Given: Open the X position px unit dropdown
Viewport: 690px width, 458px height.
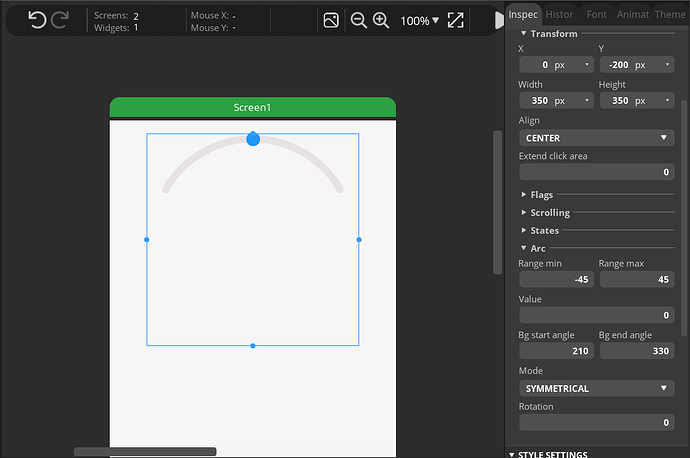Looking at the screenshot, I should click(573, 65).
